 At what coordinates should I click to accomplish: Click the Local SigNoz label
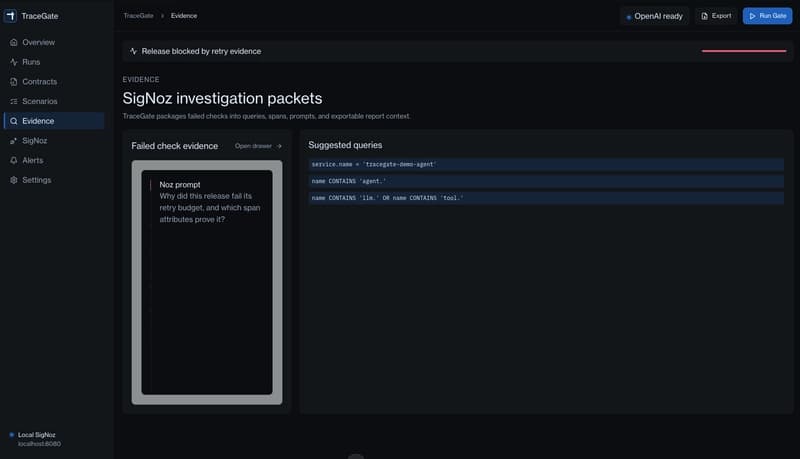(x=37, y=435)
